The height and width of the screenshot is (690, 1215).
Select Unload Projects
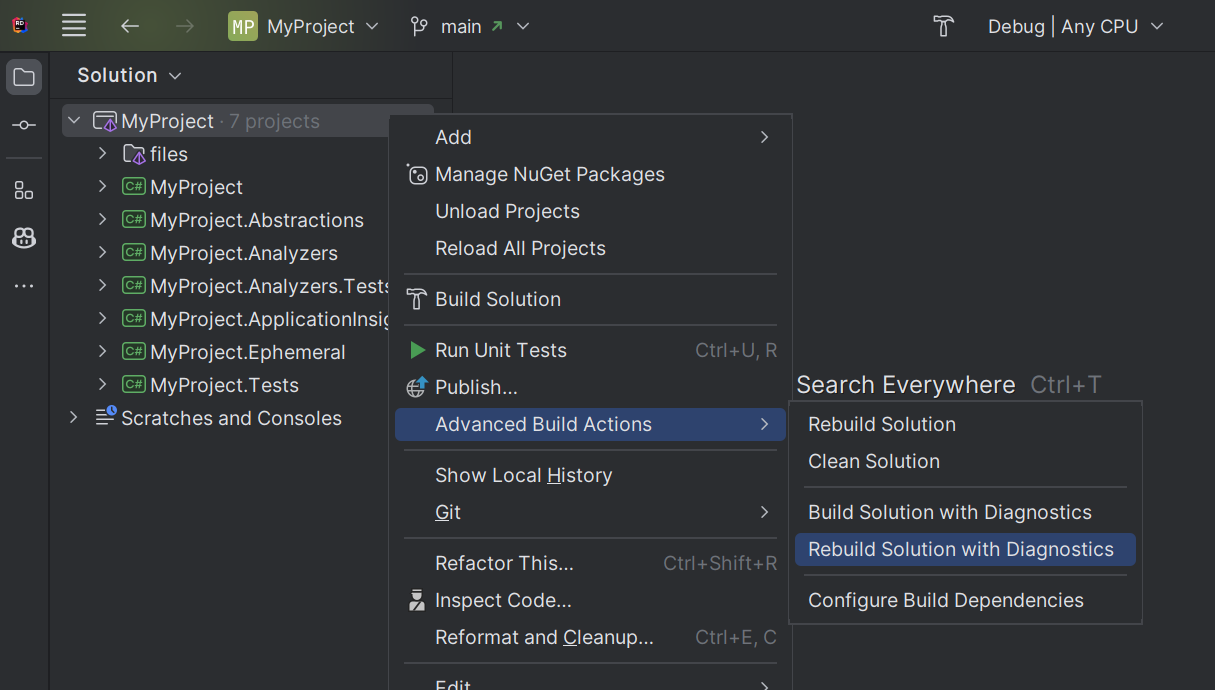coord(590,211)
